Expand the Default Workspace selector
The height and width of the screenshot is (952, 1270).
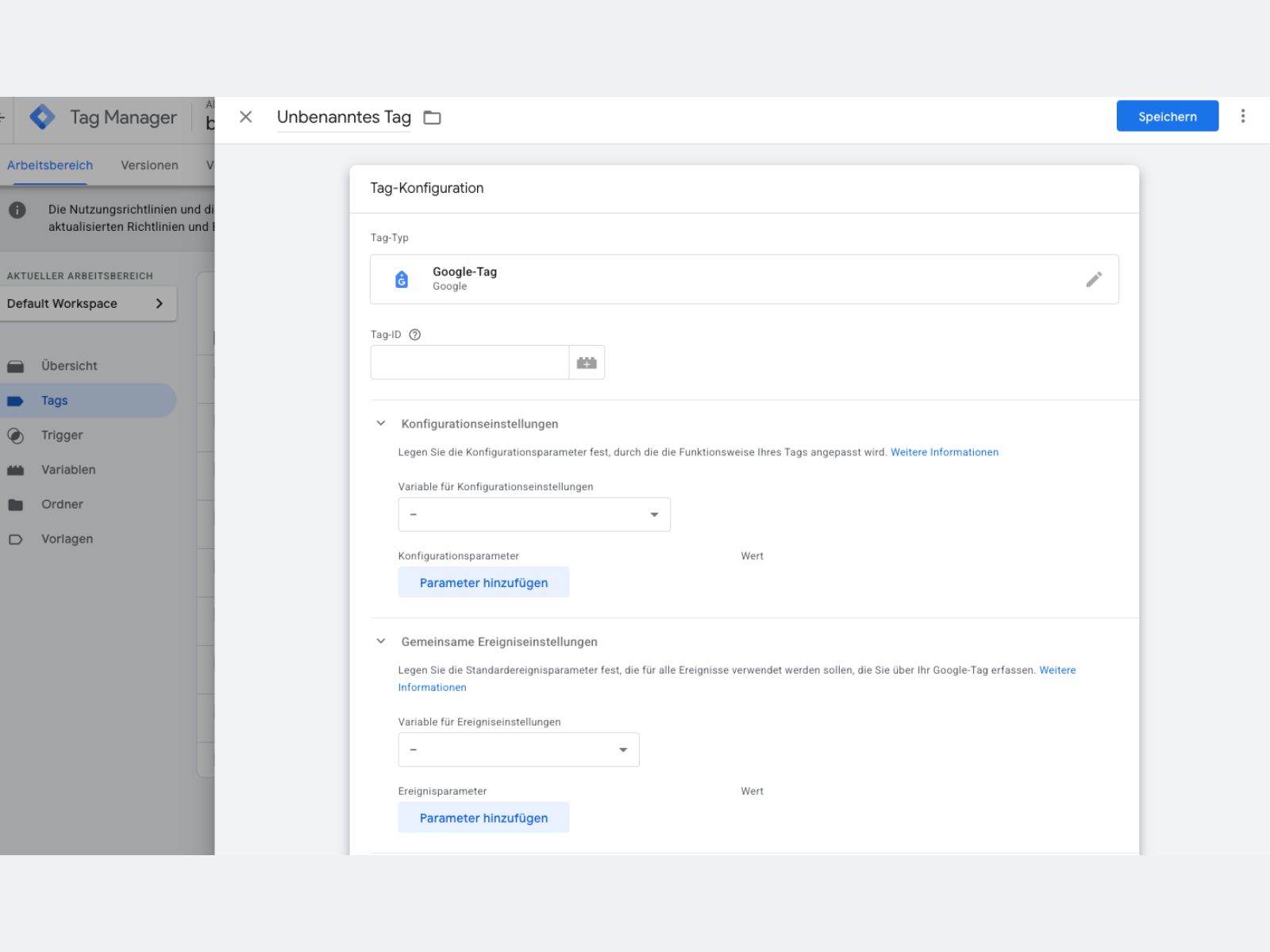pos(87,304)
